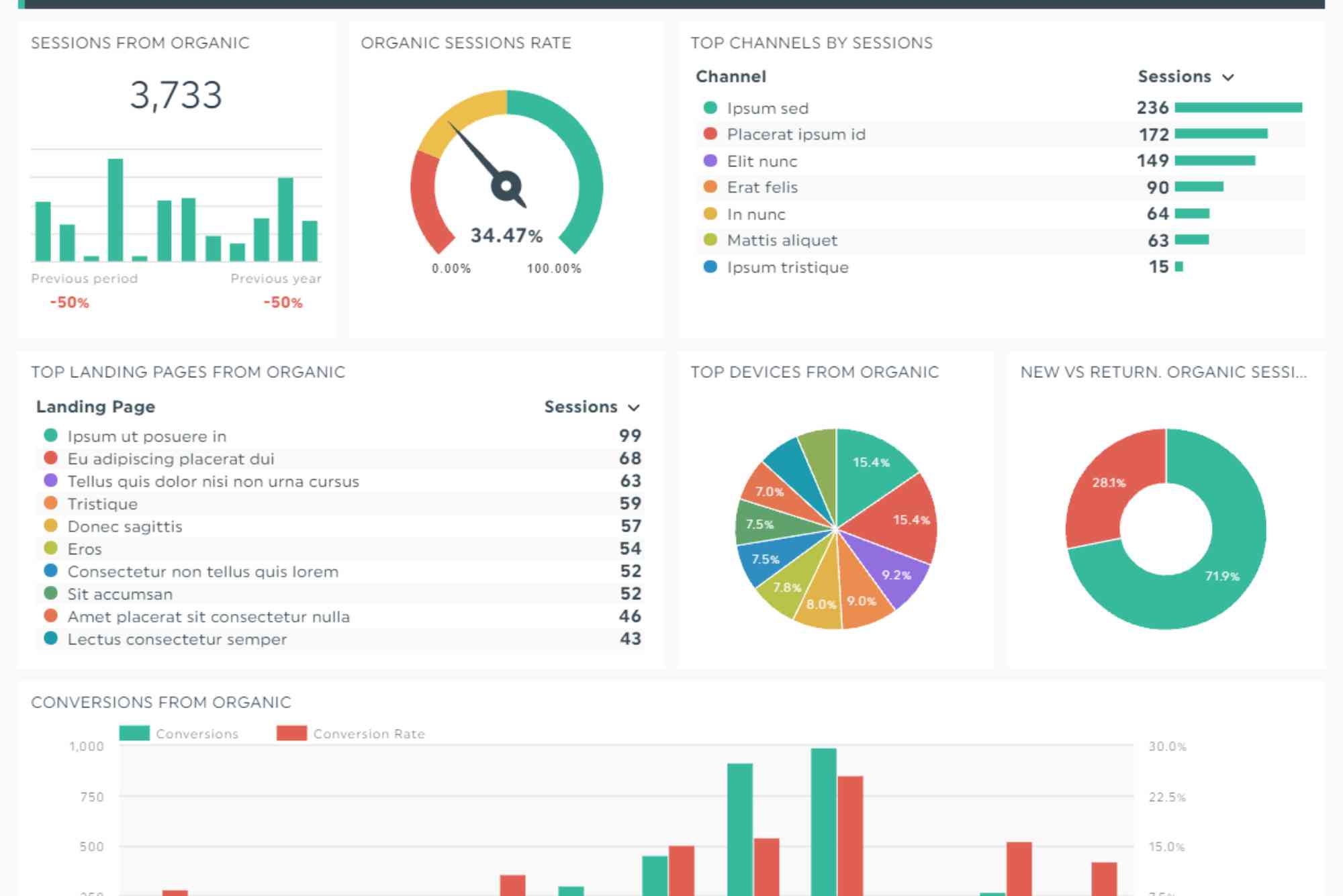This screenshot has height=896, width=1343.
Task: Toggle the red dot beside Amet placerat sit consectetur nulla
Action: pyautogui.click(x=49, y=616)
